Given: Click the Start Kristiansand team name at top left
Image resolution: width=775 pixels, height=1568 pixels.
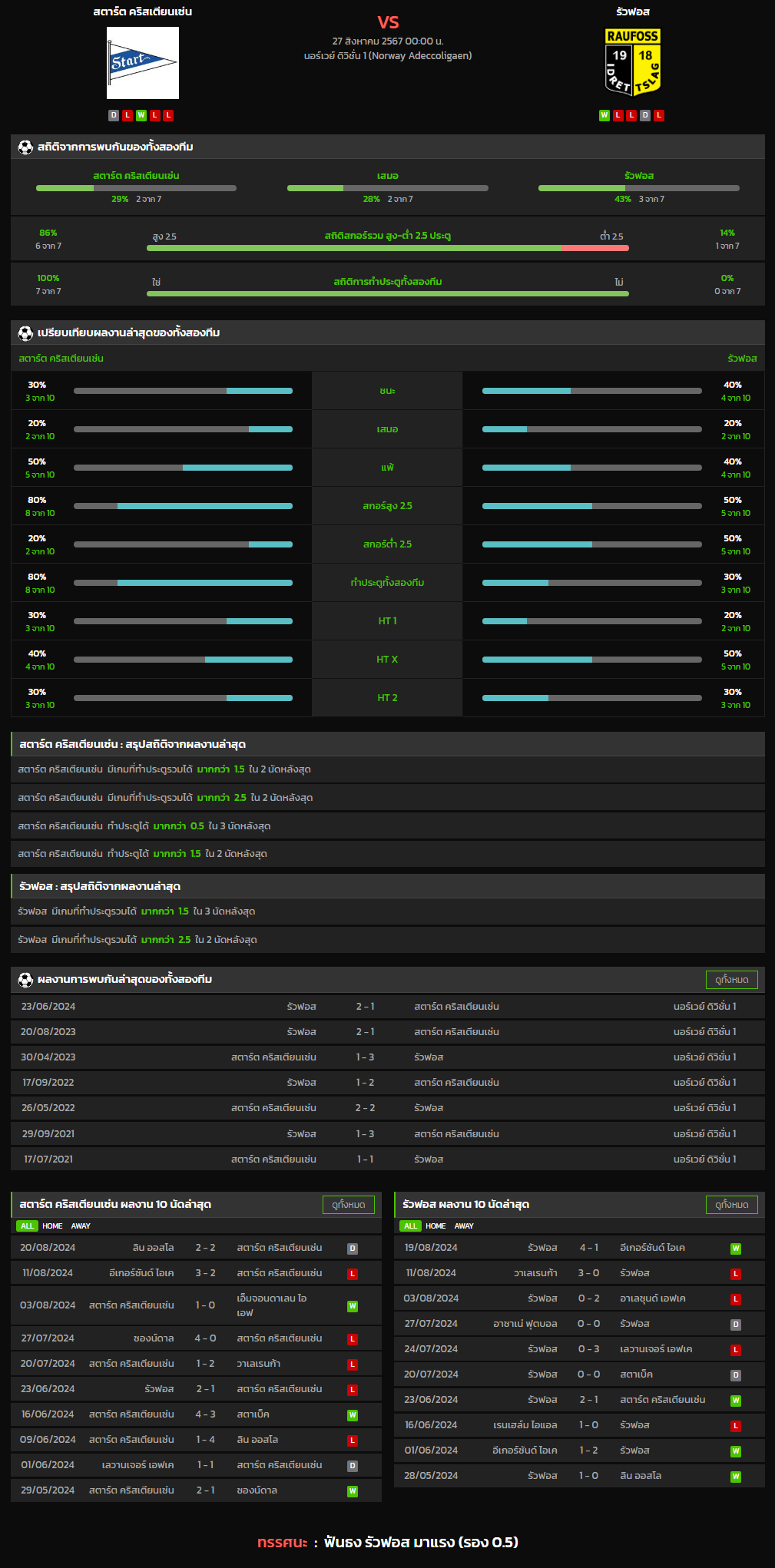Looking at the screenshot, I should tap(143, 12).
